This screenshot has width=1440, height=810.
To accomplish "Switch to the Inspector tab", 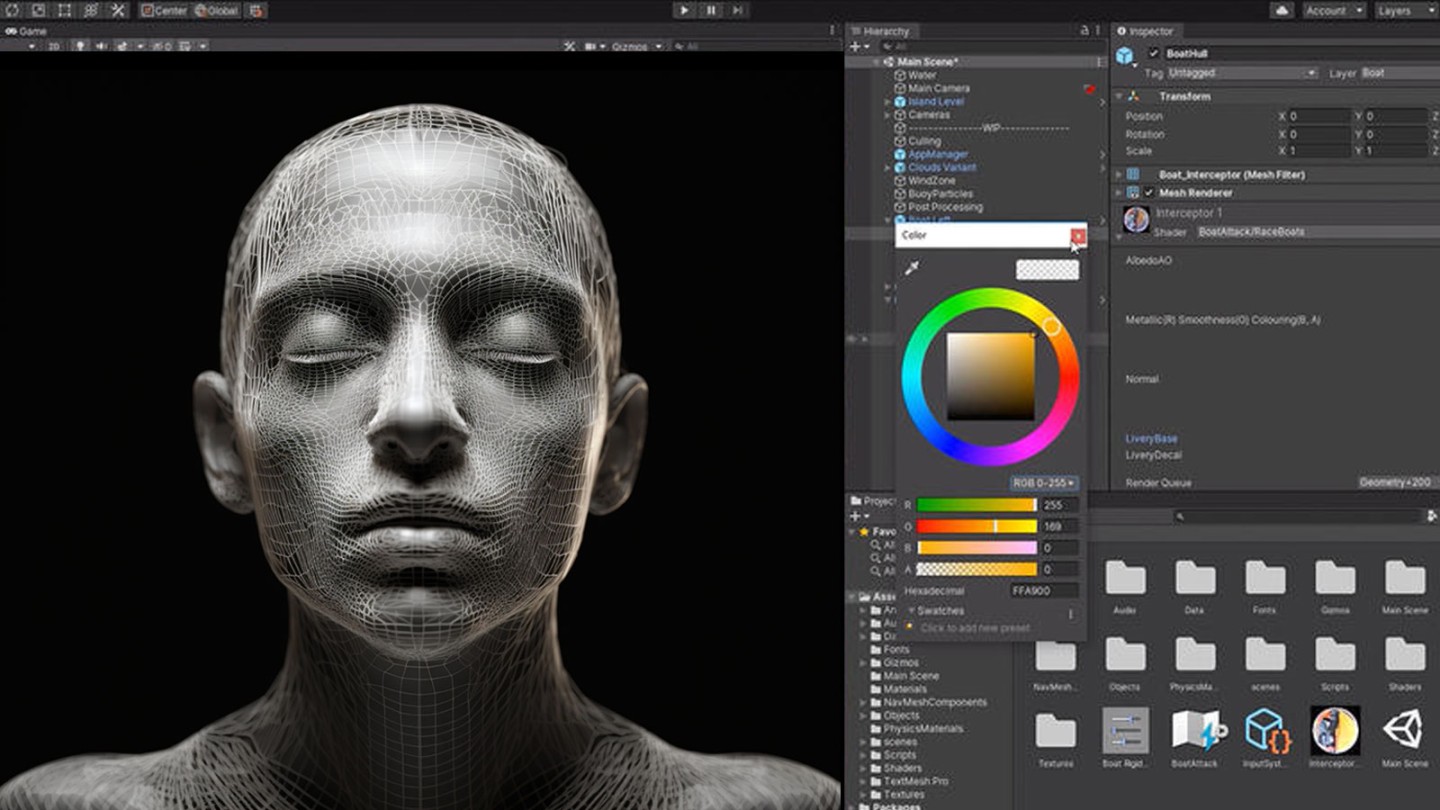I will pos(1145,31).
